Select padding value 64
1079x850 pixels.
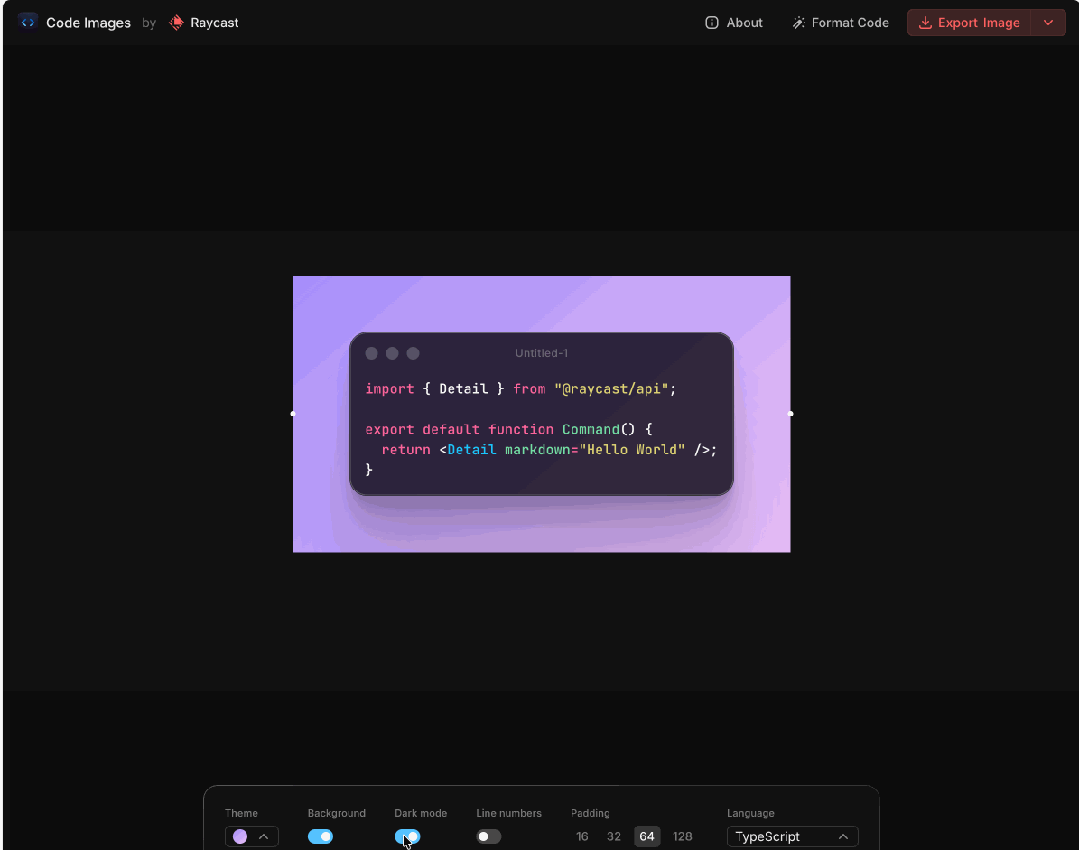point(647,836)
